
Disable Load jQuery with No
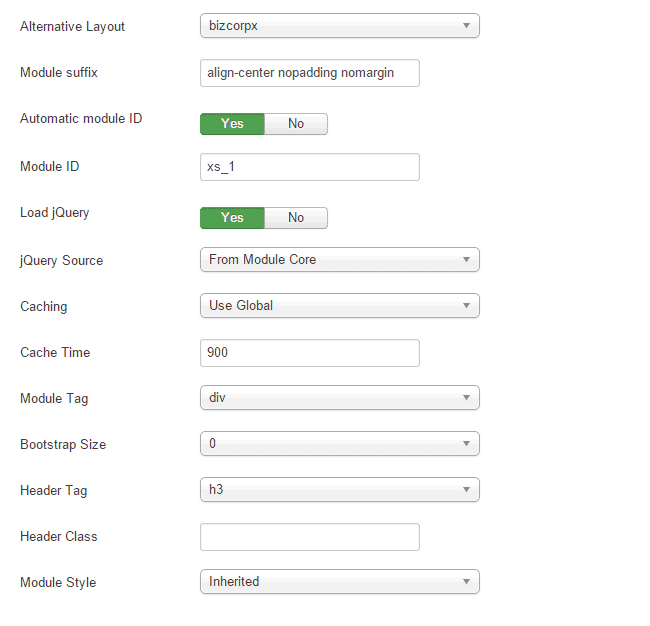[296, 218]
